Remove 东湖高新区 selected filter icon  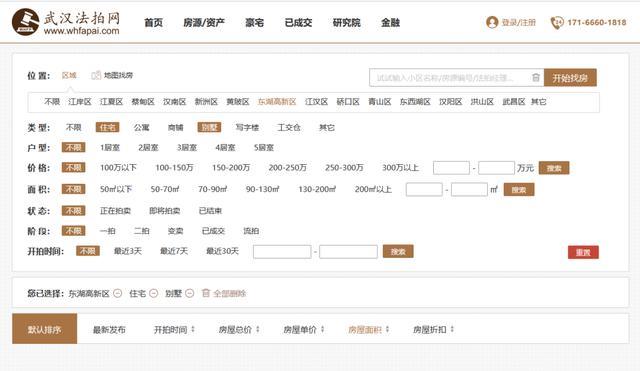118,293
